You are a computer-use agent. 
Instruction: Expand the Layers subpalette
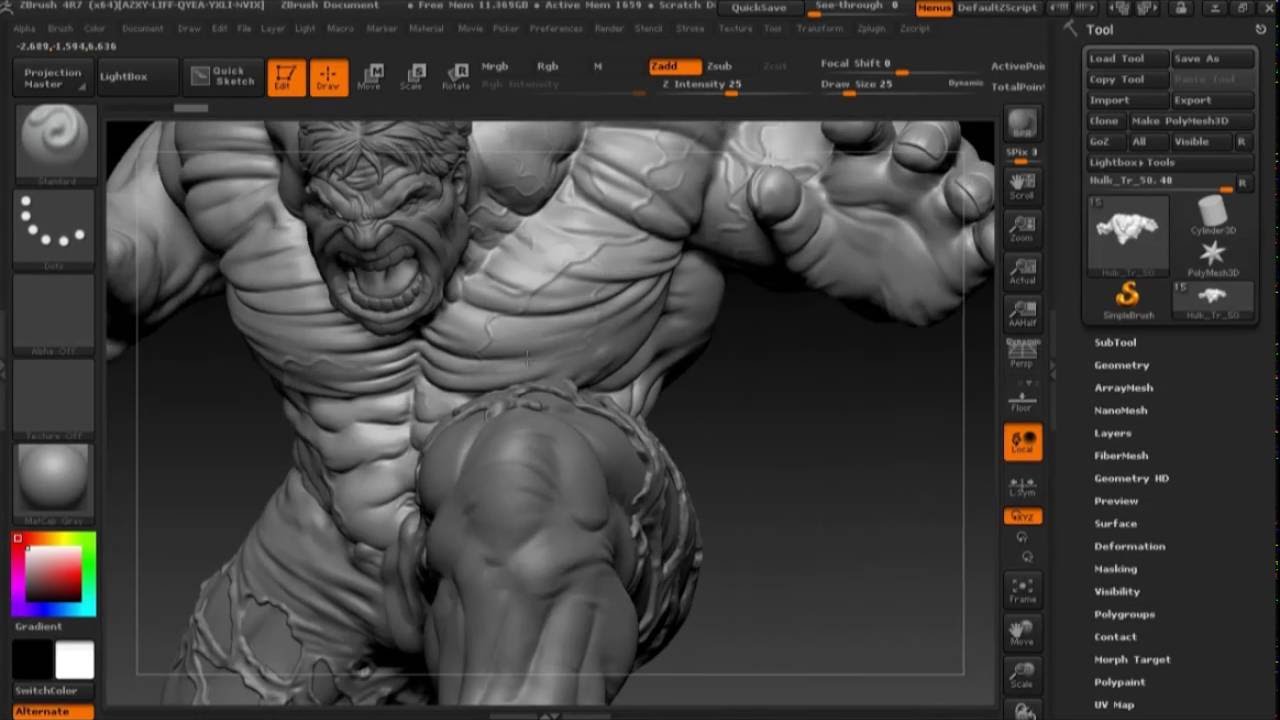pyautogui.click(x=1113, y=433)
